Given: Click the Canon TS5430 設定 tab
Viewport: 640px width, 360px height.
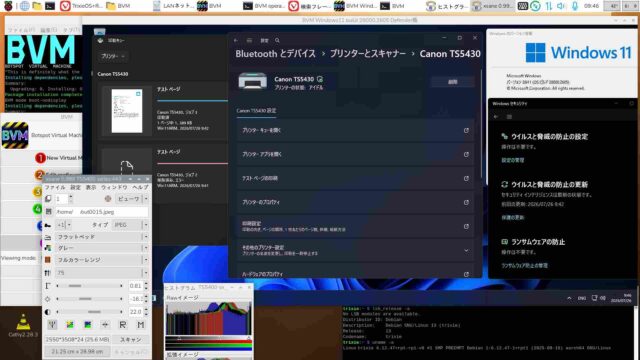Looking at the screenshot, I should click(x=256, y=111).
